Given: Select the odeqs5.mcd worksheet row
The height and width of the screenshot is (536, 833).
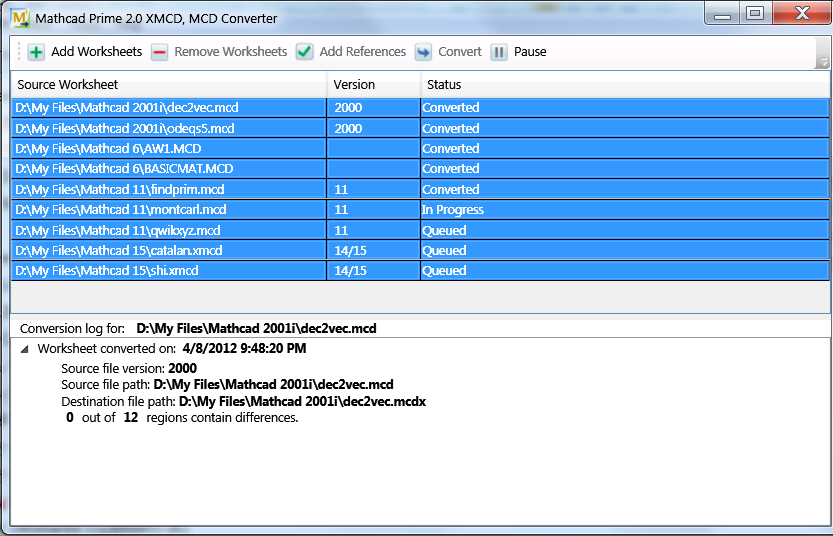Looking at the screenshot, I should [x=125, y=128].
